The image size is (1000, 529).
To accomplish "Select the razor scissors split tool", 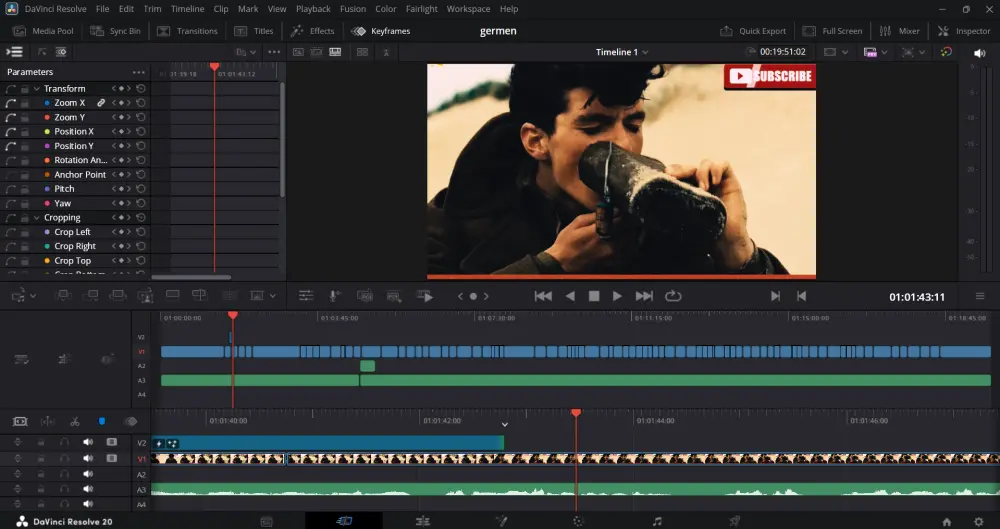I will (x=75, y=422).
